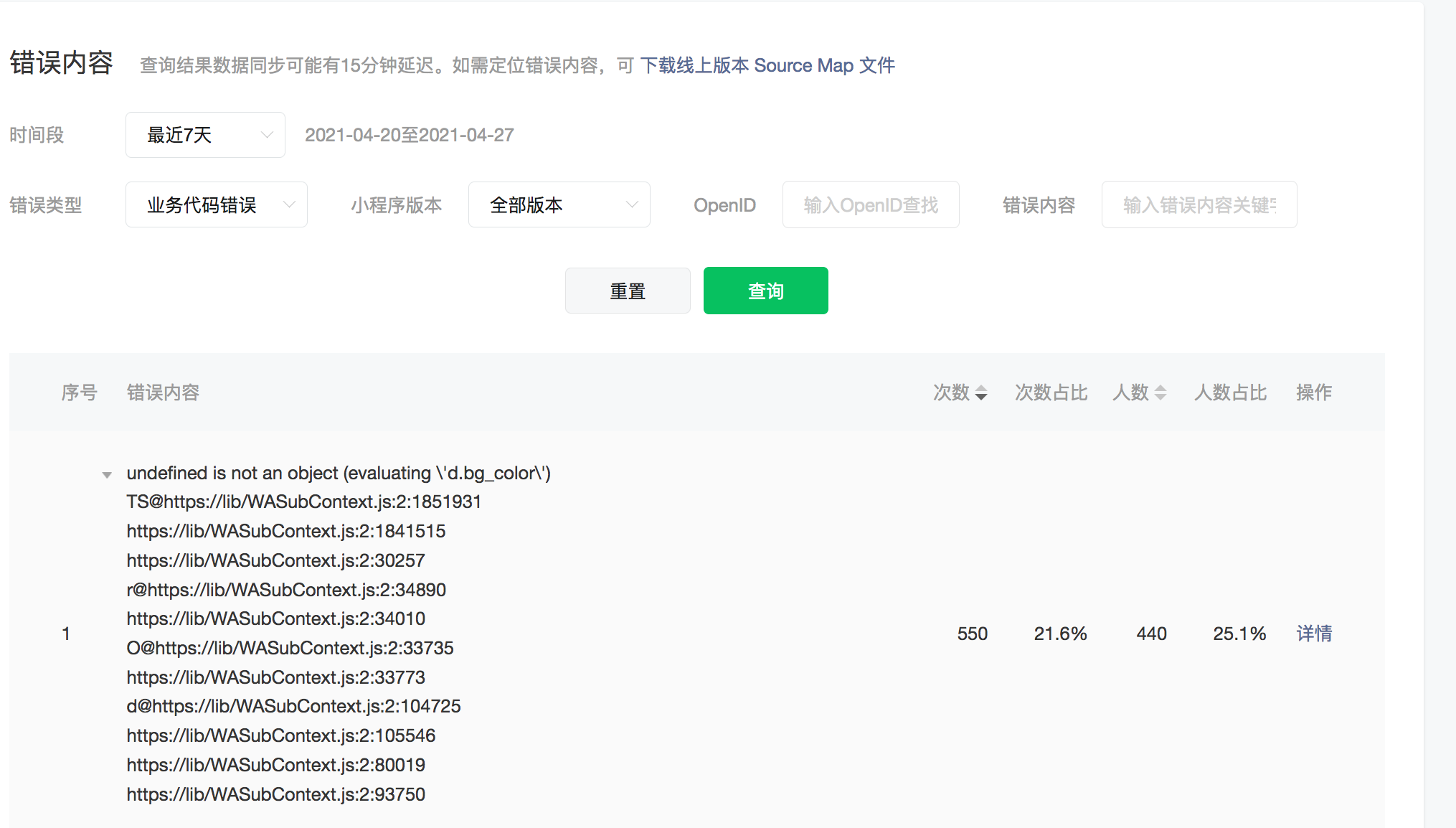Open 详情 link for error row 1
This screenshot has height=828, width=1456.
click(1314, 634)
